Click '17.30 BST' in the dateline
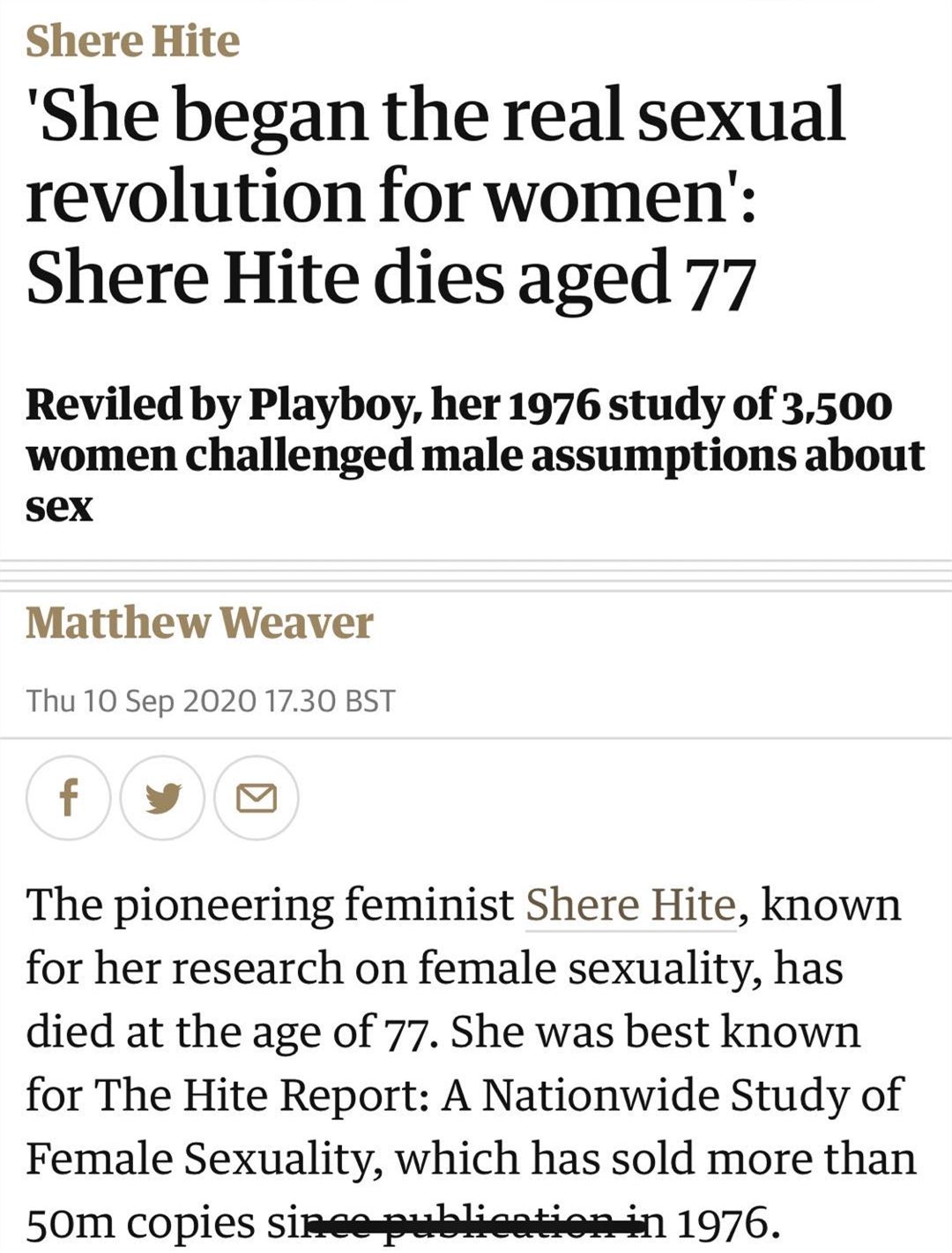The height and width of the screenshot is (1253, 952). point(331,701)
